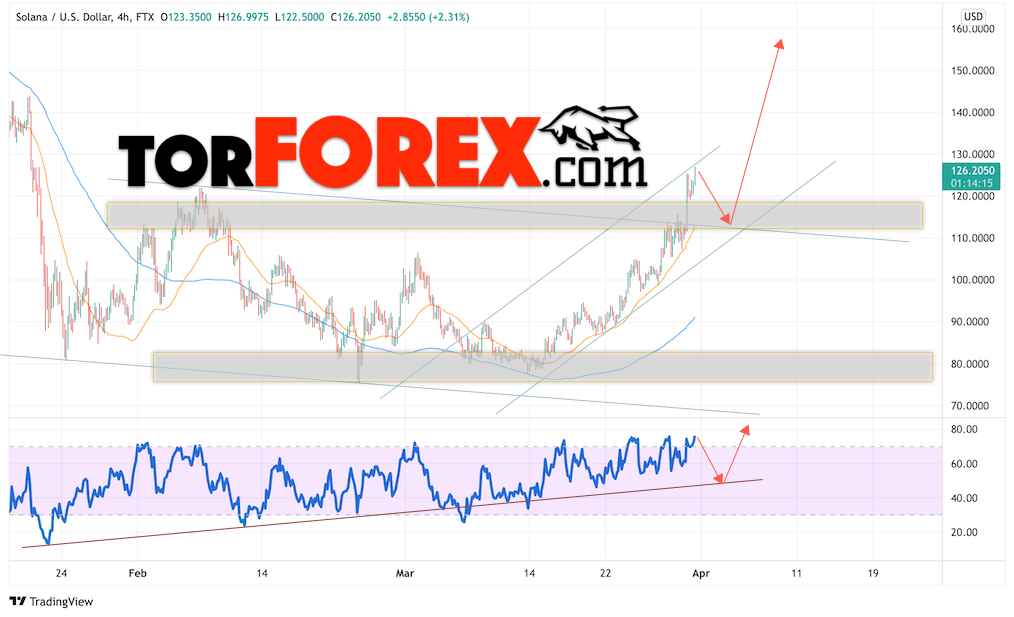Click the 130.0000 price axis label

pyautogui.click(x=972, y=155)
